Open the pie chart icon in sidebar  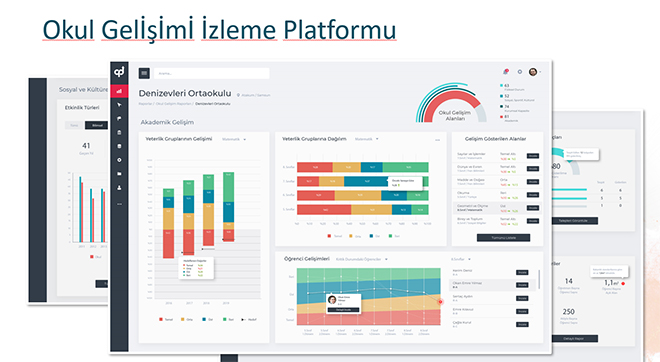coord(119,119)
